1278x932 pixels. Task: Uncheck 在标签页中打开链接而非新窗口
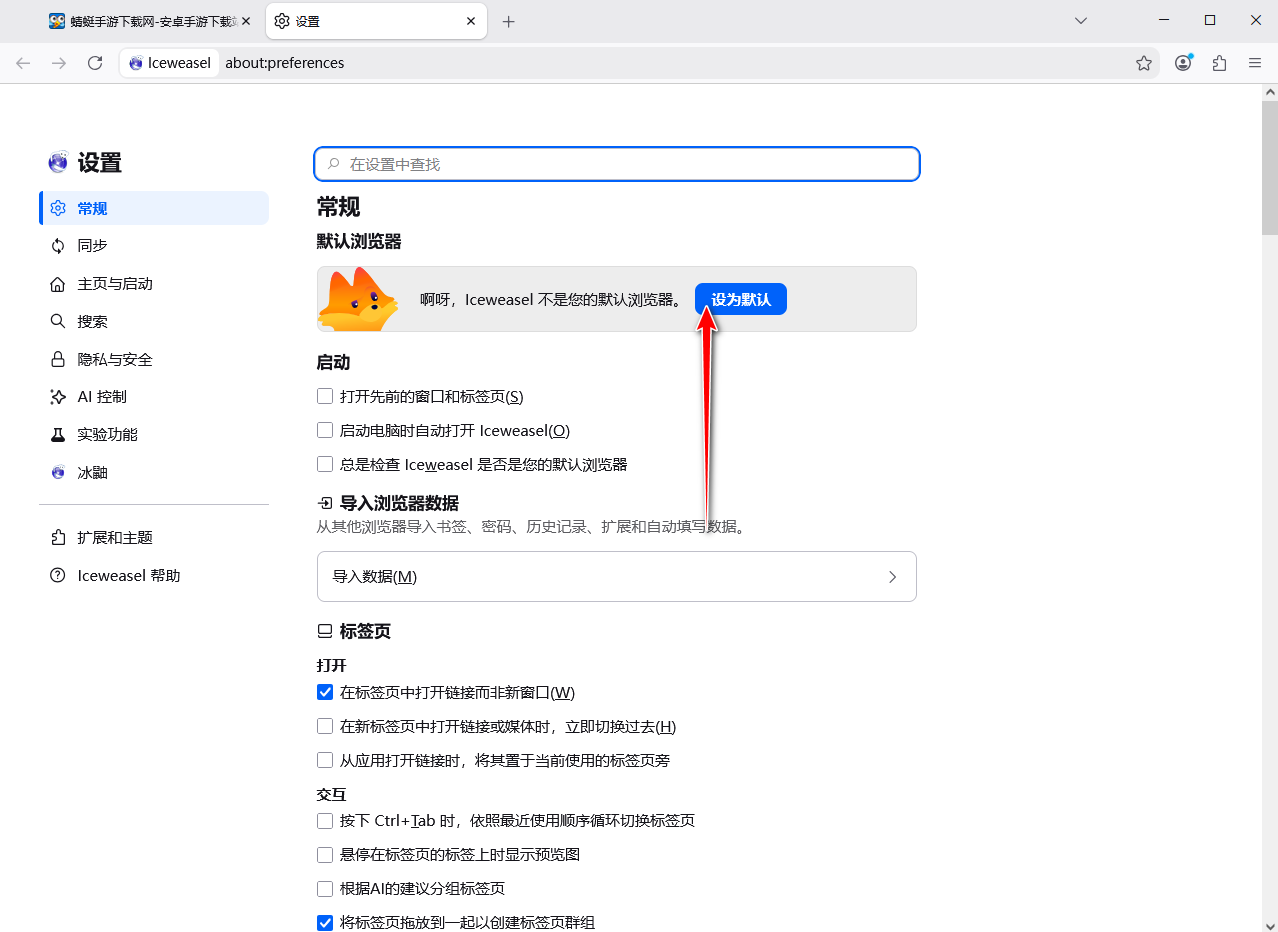click(x=325, y=692)
